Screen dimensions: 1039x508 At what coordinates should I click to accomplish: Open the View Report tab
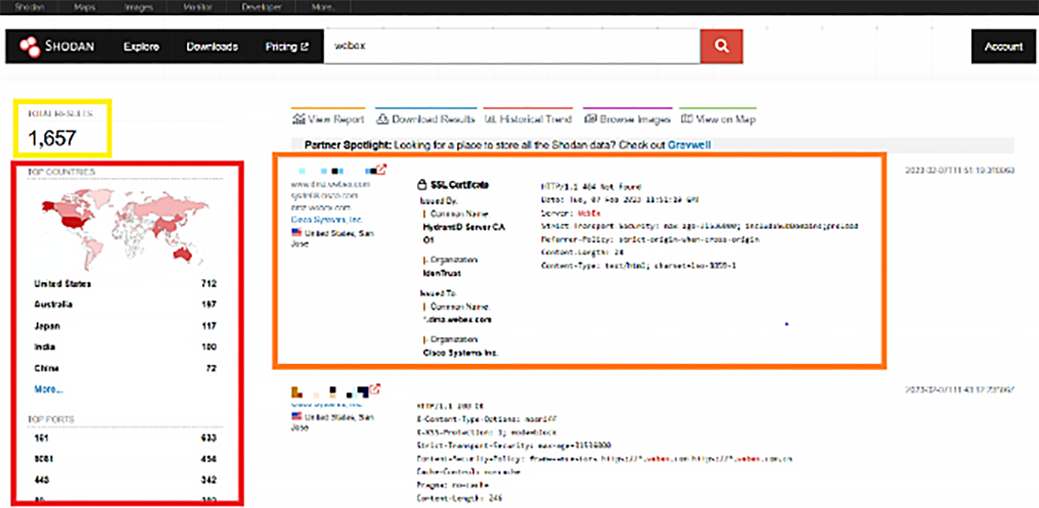(328, 119)
